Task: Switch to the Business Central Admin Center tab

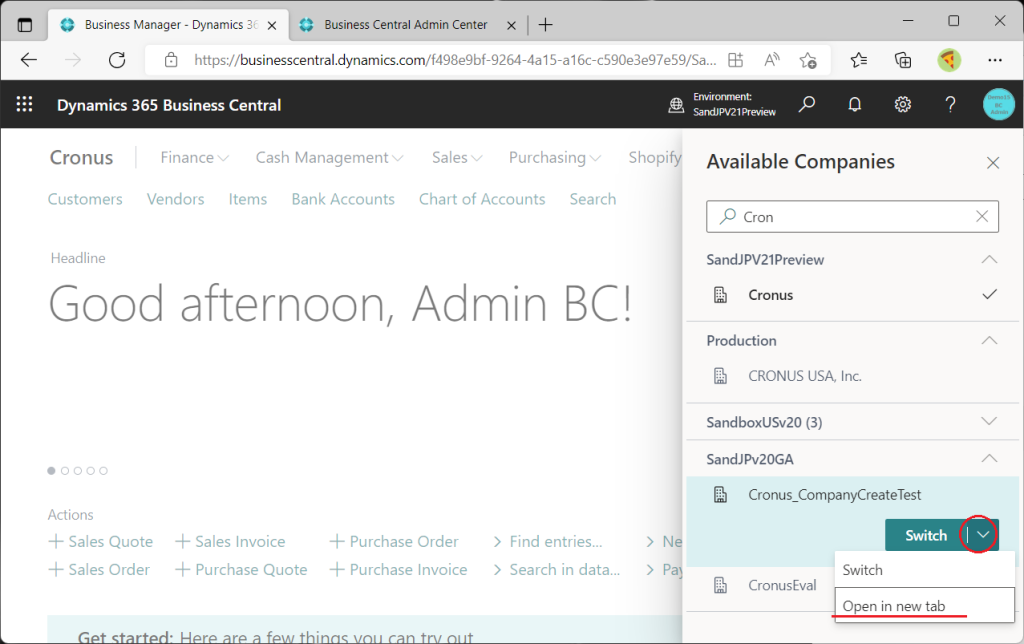Action: point(408,25)
